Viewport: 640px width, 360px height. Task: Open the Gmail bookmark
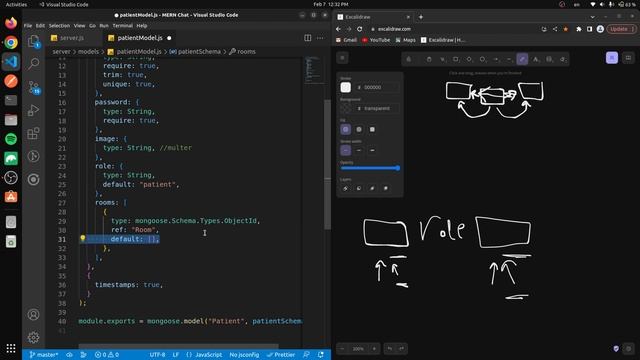(x=346, y=40)
